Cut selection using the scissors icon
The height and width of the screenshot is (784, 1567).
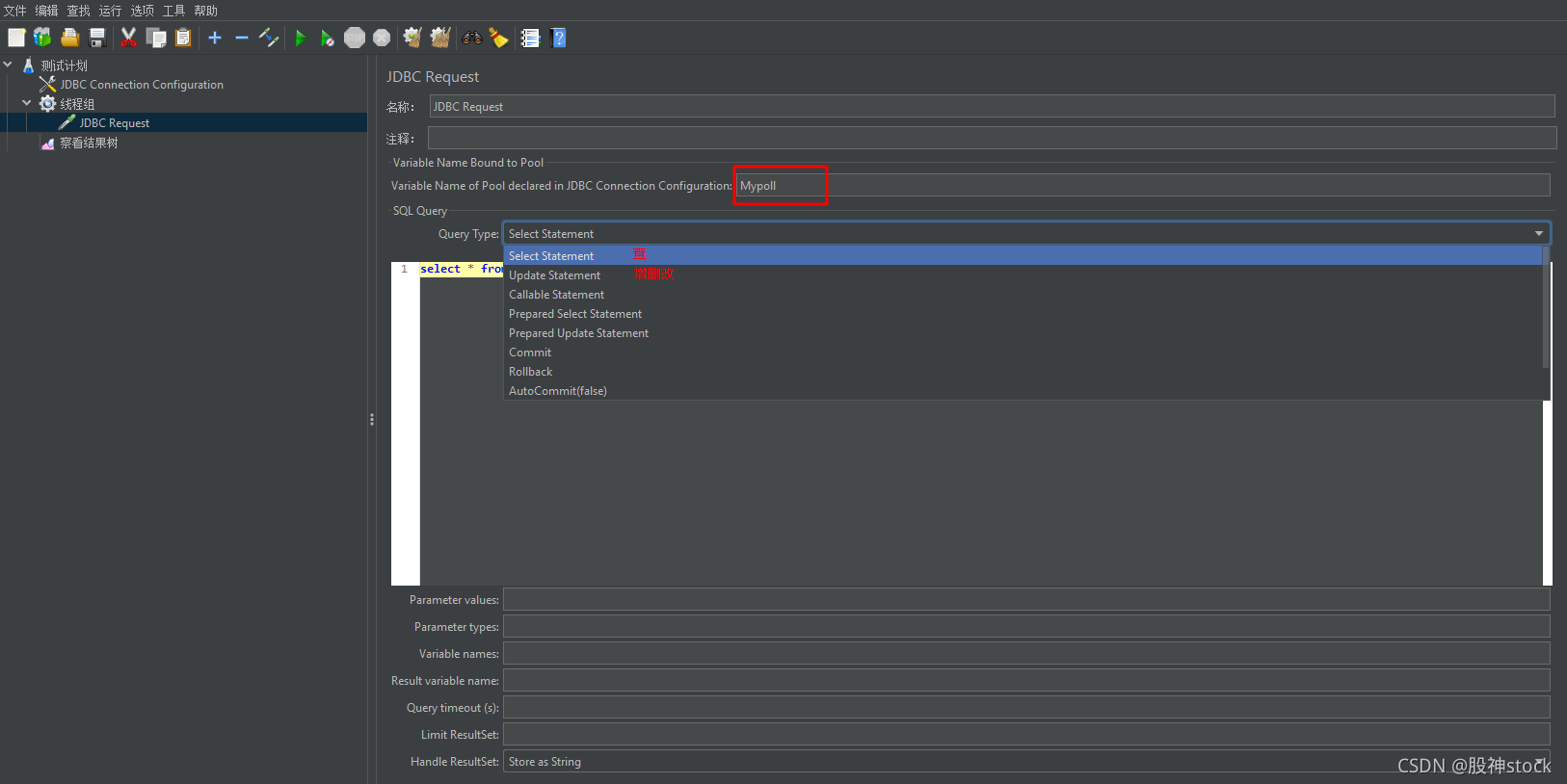click(128, 38)
